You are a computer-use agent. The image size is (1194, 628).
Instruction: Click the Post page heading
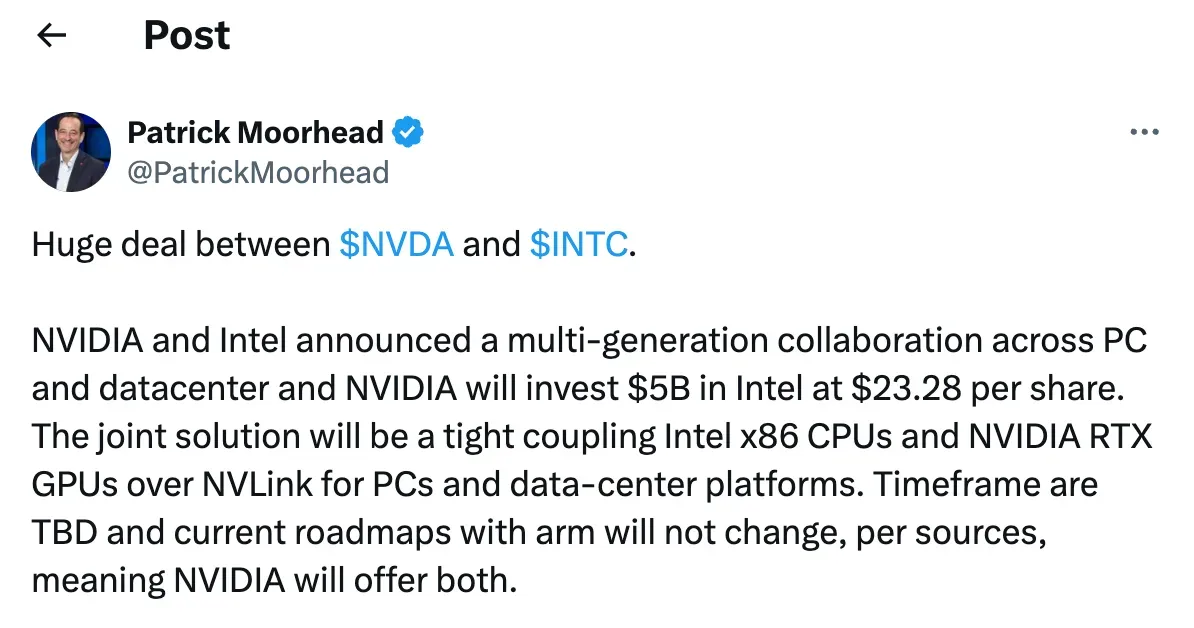coord(187,35)
